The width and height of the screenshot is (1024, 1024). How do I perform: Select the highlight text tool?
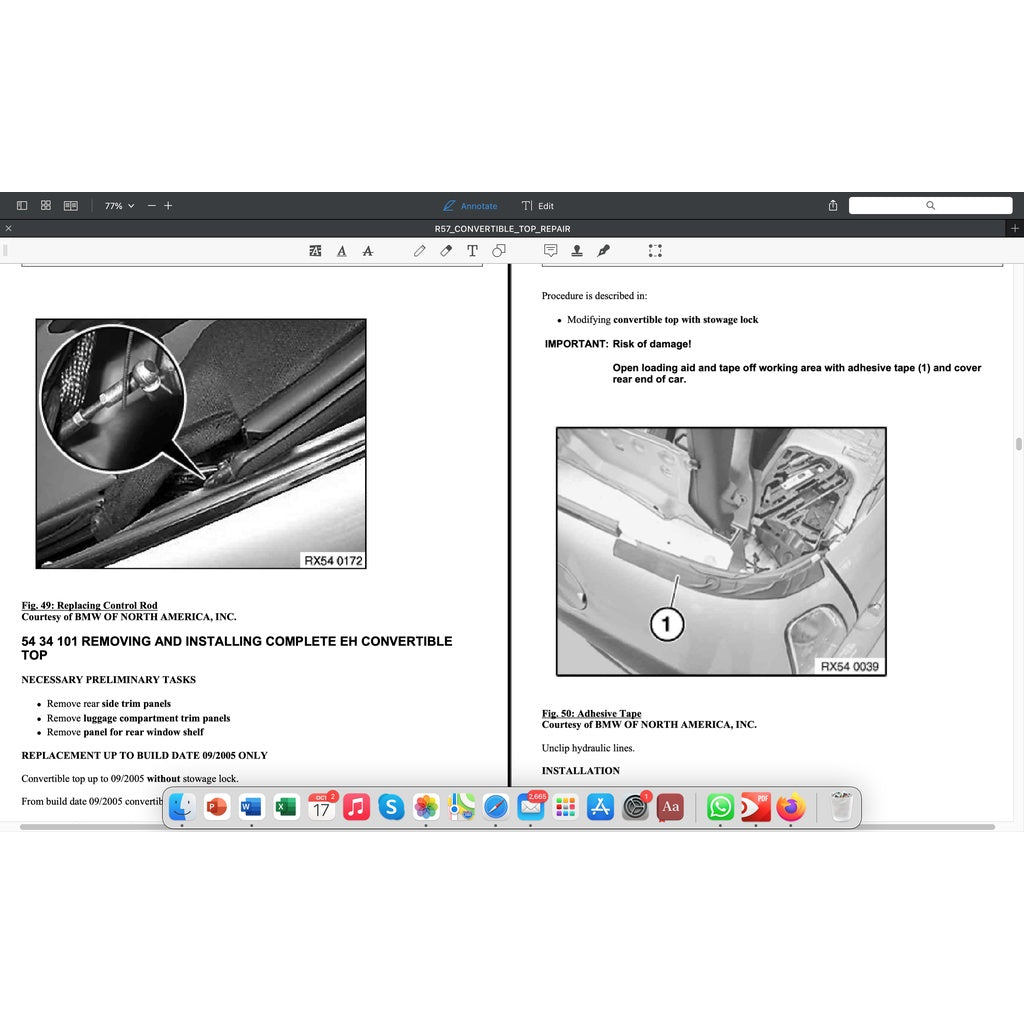click(x=316, y=251)
